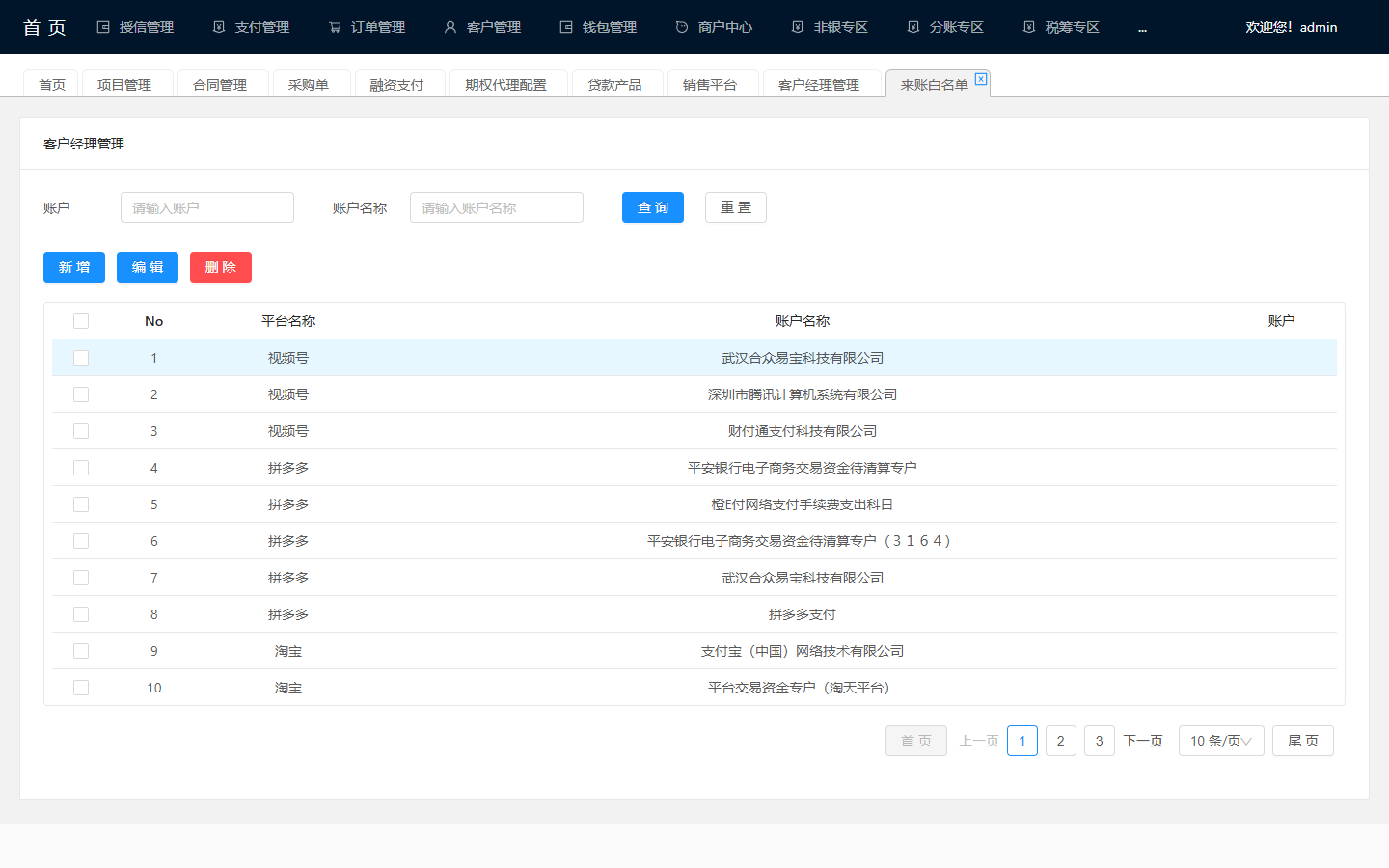Click the 支付管理 nav icon
Screen dimensions: 1389x868
(219, 27)
